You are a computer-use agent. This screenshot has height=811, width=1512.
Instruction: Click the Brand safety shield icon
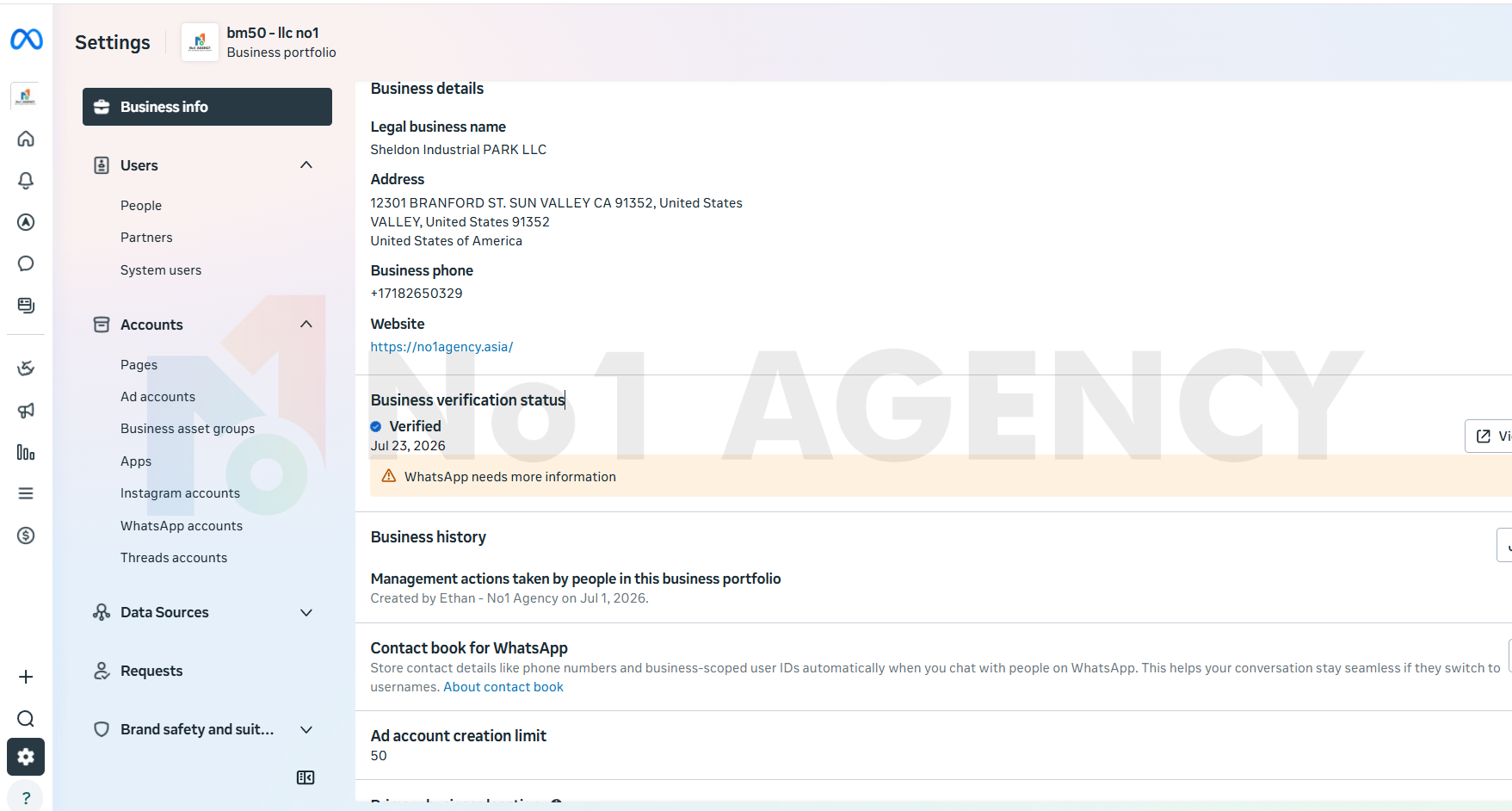tap(102, 729)
